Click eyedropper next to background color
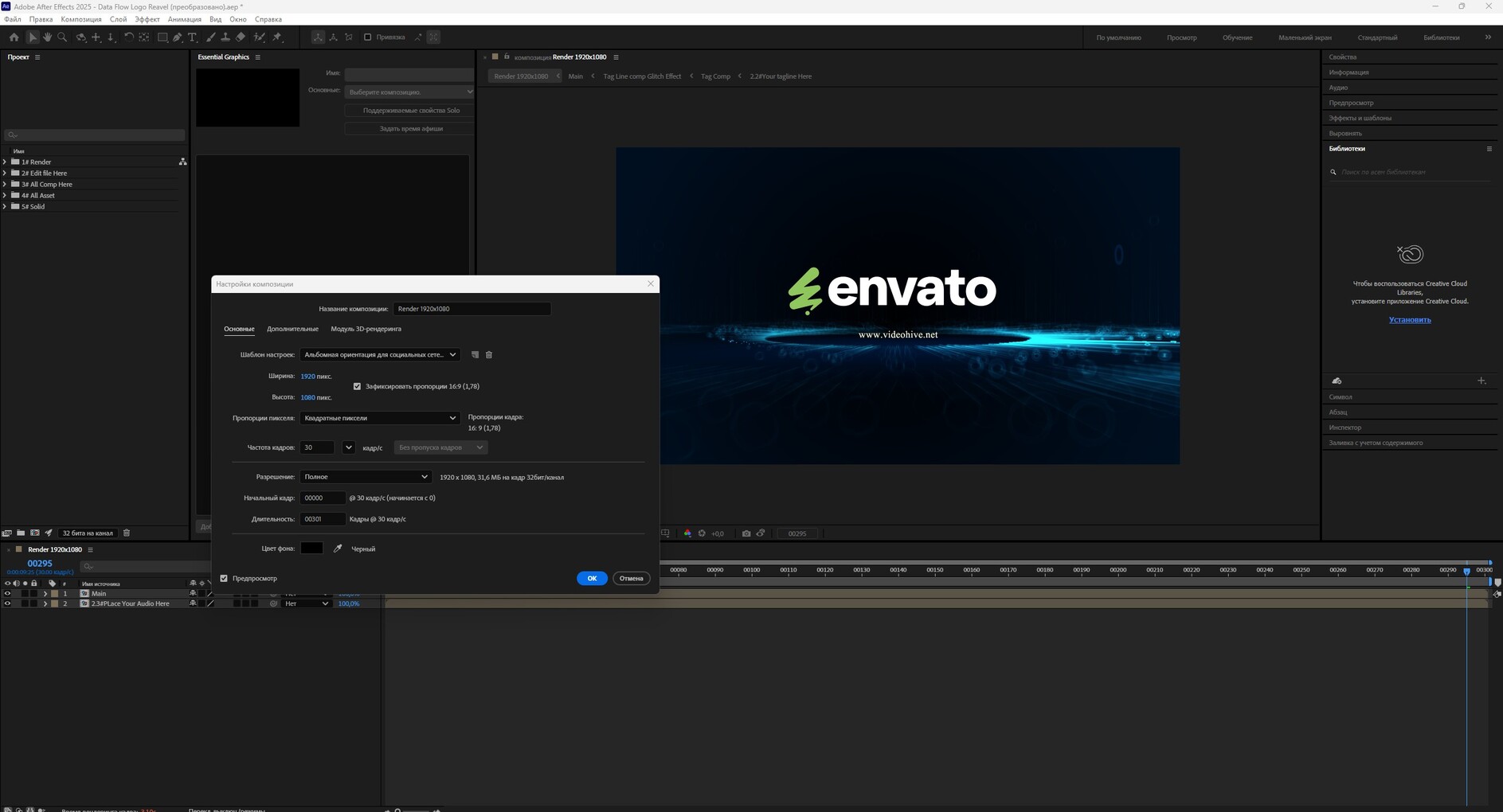Image resolution: width=1503 pixels, height=812 pixels. tap(338, 548)
